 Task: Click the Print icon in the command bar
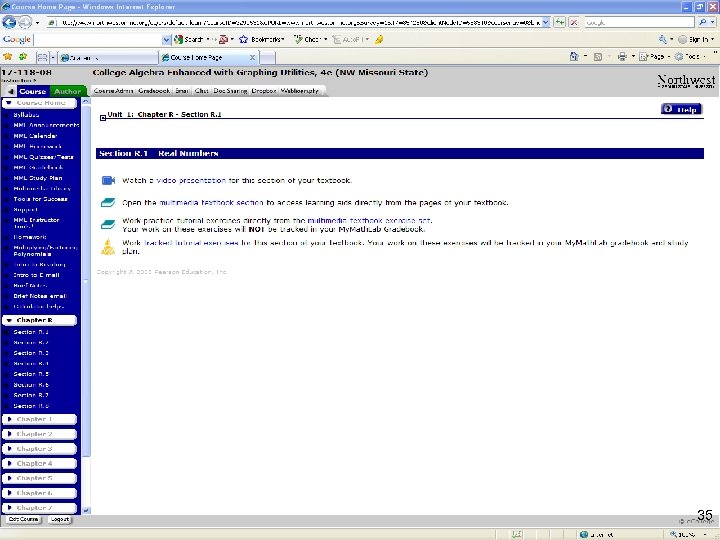622,56
